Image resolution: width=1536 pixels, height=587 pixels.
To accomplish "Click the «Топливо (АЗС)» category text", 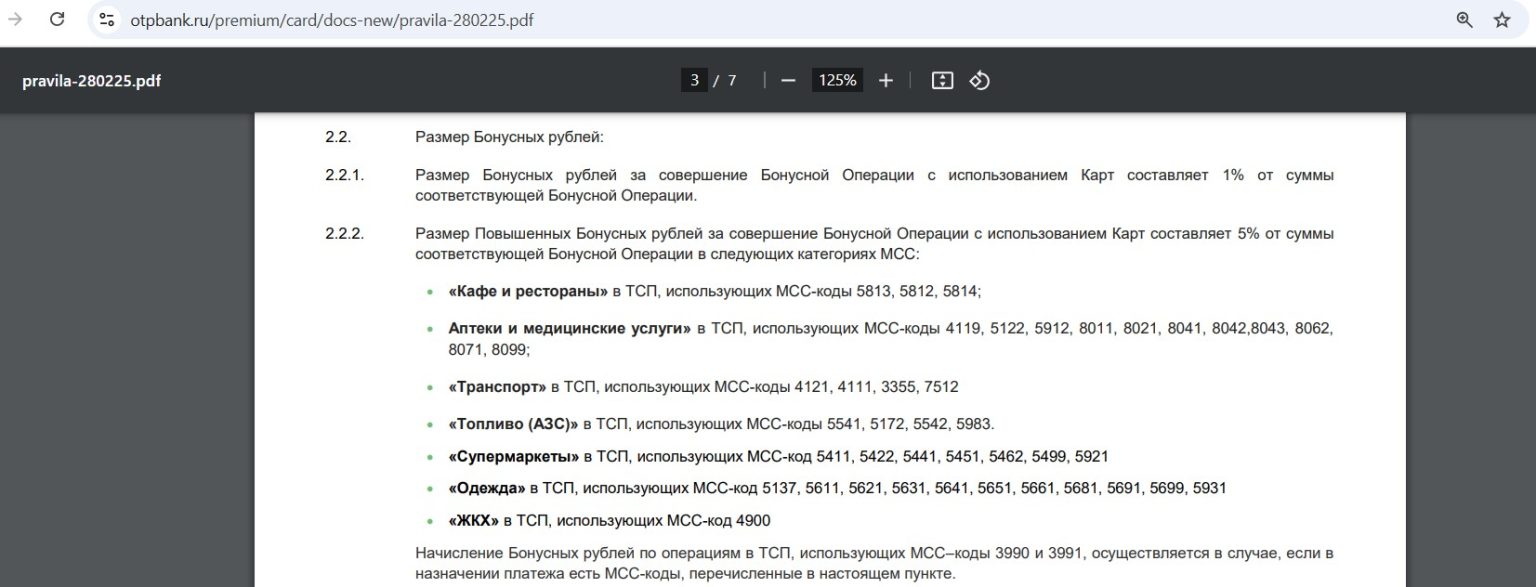I will point(513,423).
